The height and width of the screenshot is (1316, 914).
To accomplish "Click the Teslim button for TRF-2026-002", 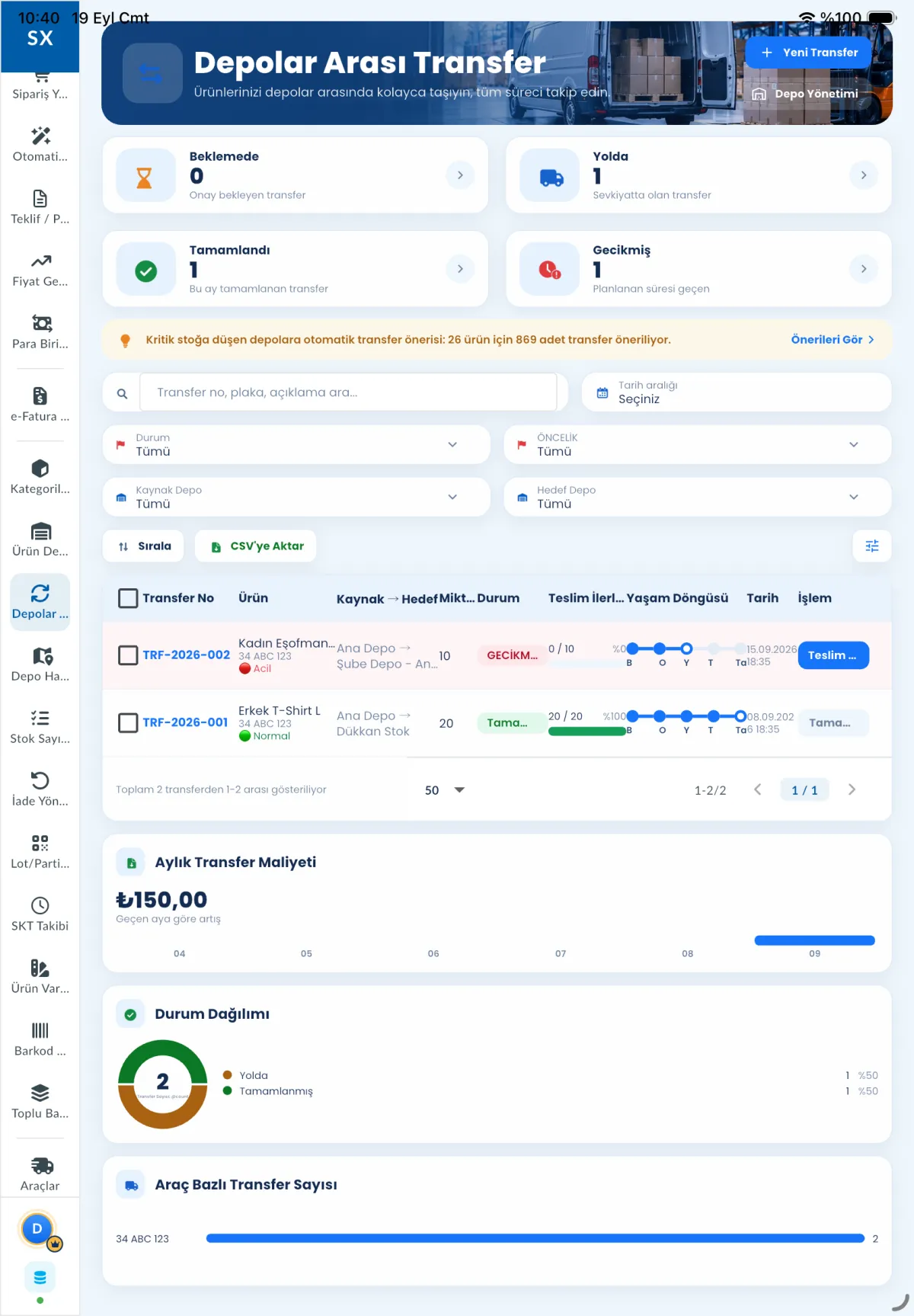I will click(833, 655).
